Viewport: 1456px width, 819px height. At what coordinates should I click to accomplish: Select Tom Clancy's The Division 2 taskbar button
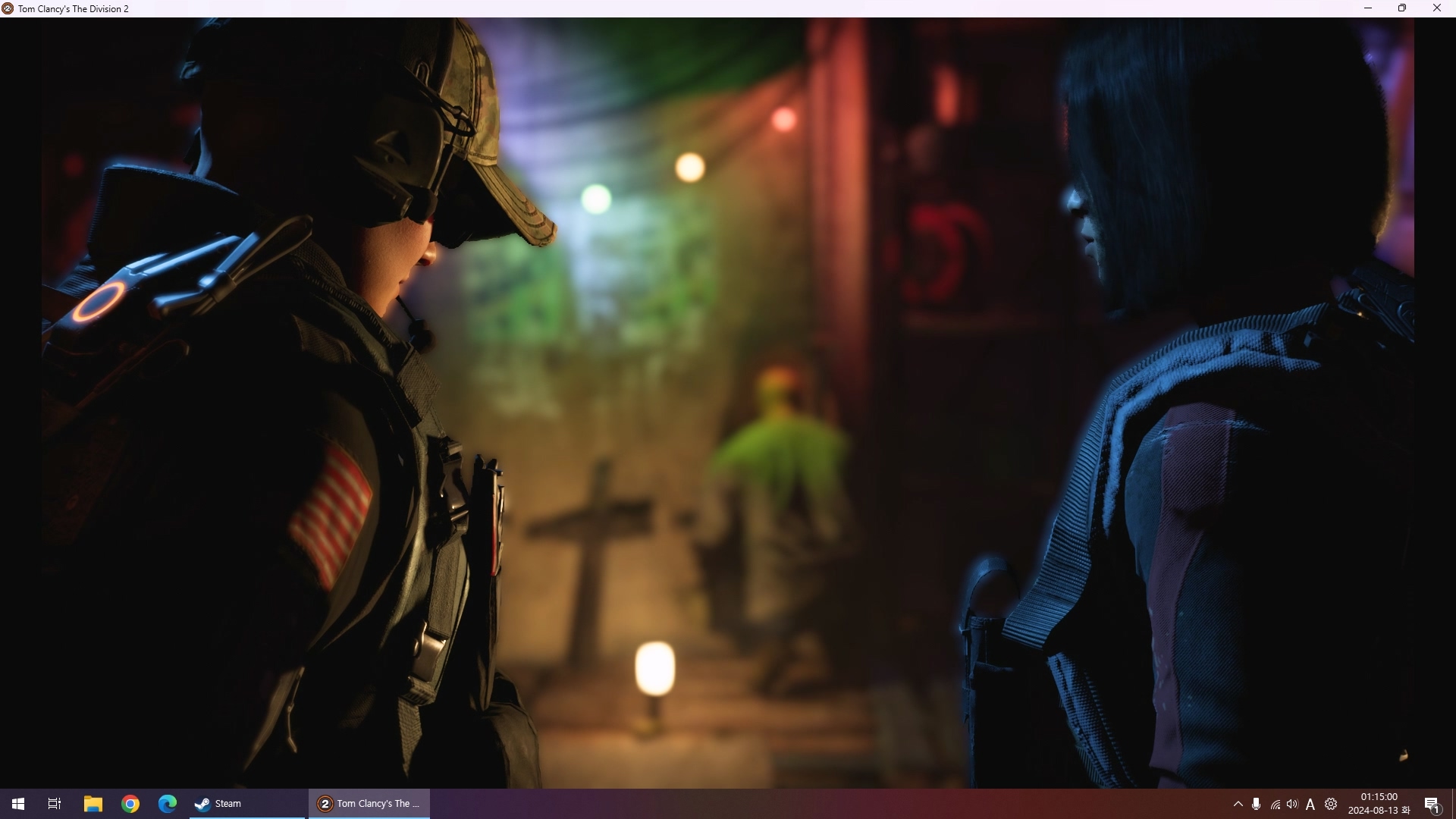tap(369, 804)
